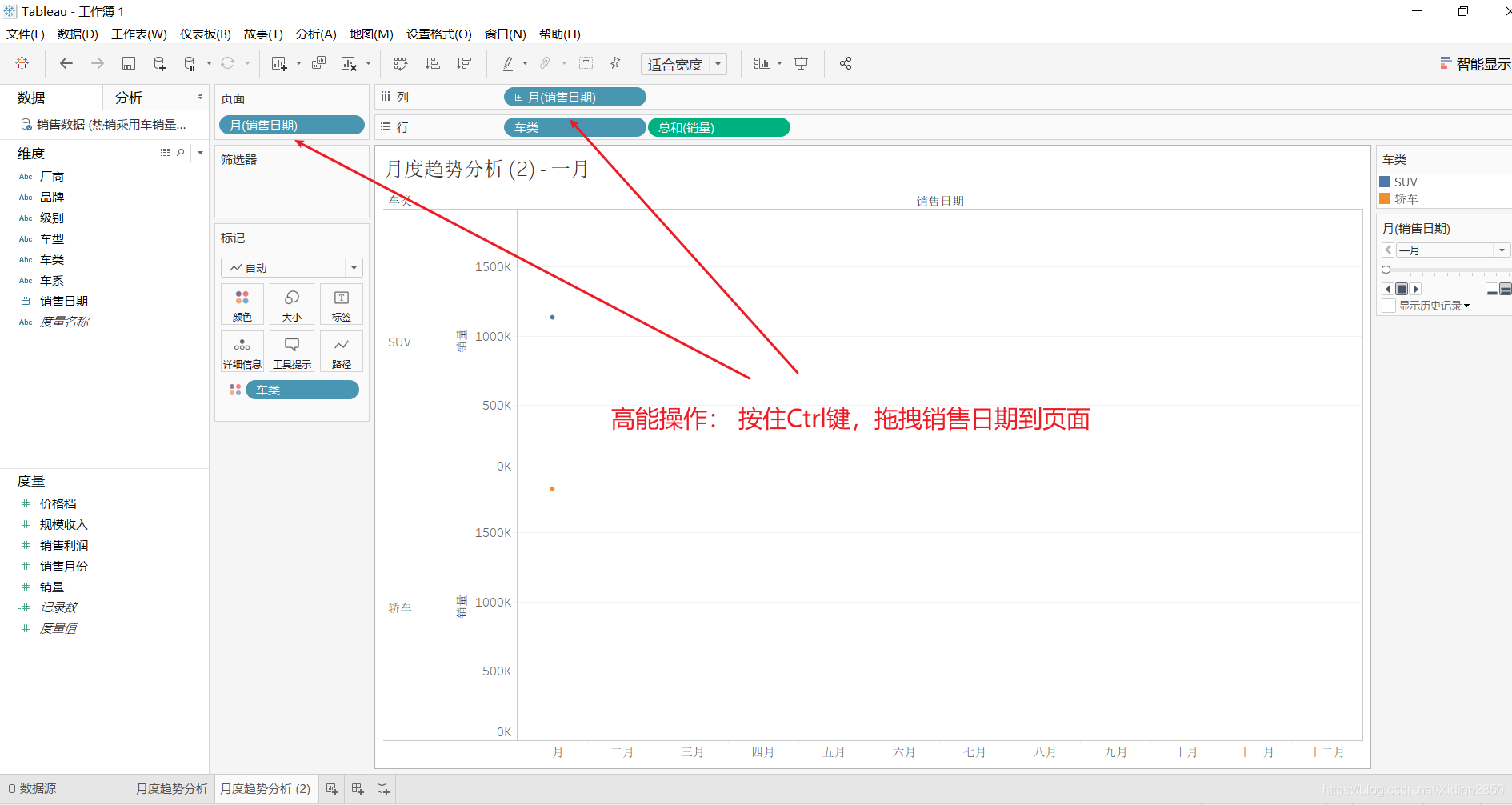Open the 设置格式(O) menu
Screen dimensions: 1512x805
click(x=439, y=34)
